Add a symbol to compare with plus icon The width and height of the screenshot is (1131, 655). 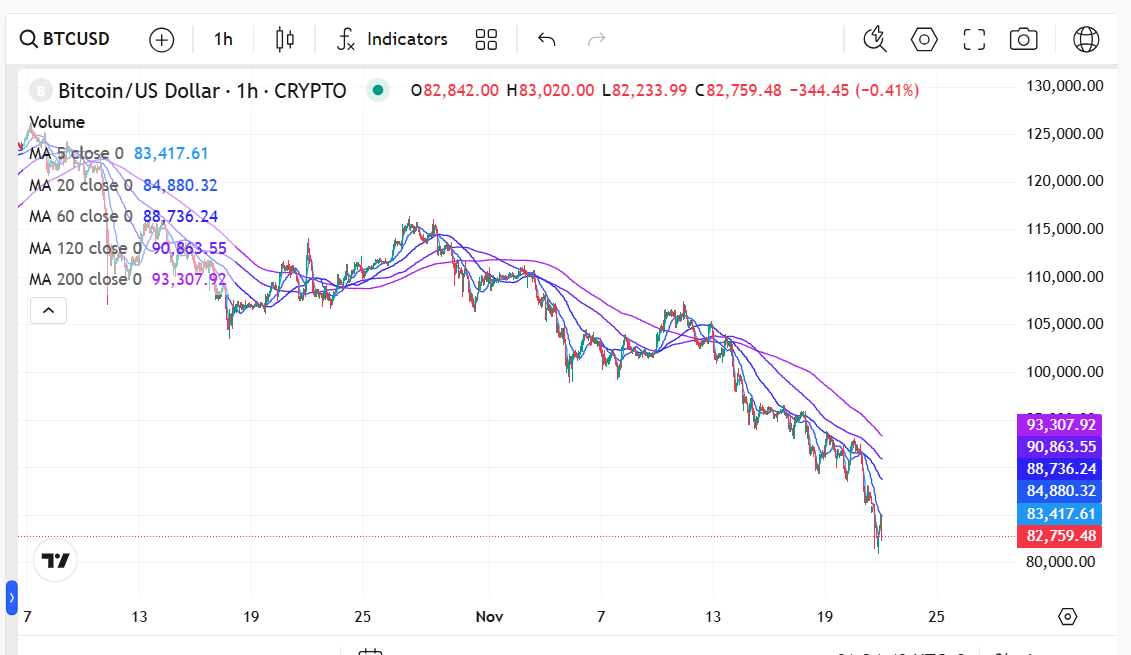point(162,40)
